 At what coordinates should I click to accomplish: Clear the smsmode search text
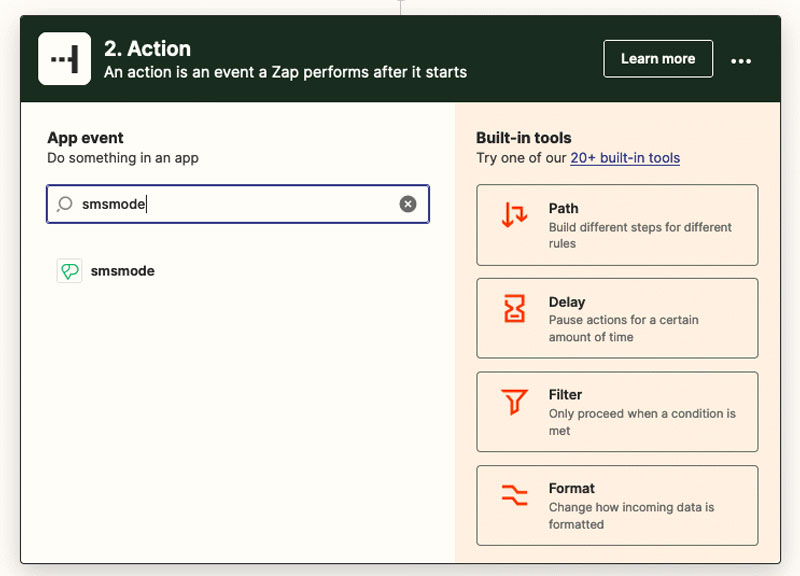pos(408,204)
